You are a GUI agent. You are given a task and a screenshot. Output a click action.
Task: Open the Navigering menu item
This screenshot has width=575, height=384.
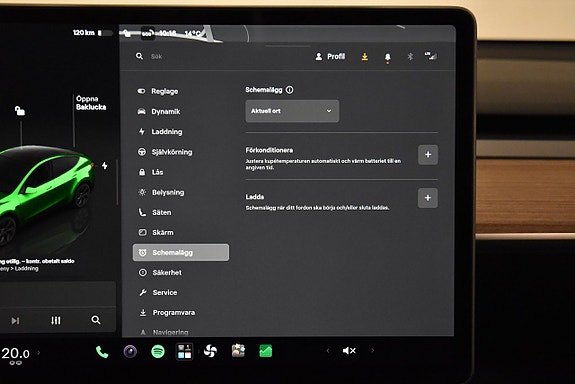164,332
